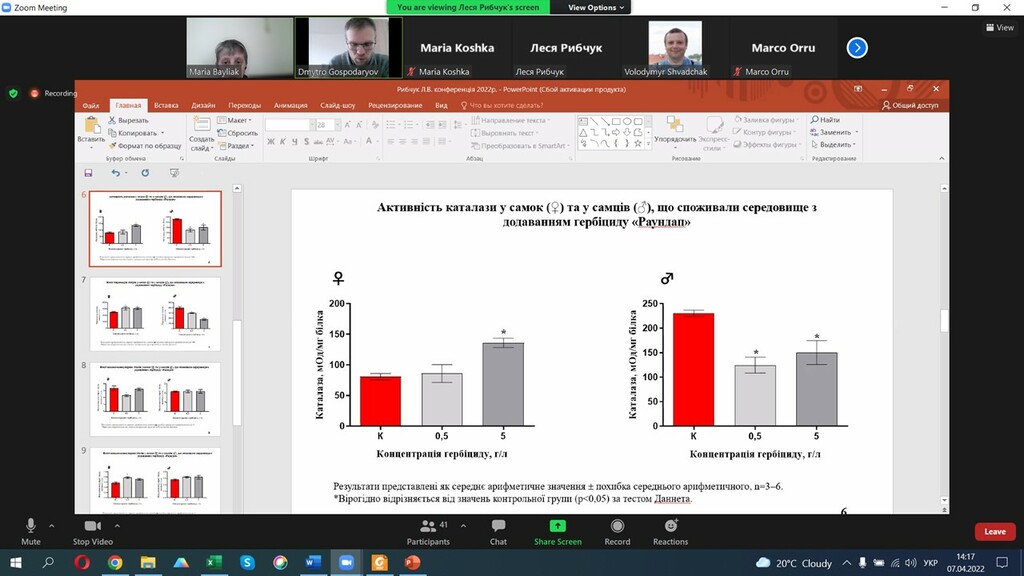
Task: Click the Найти button in ribbon
Action: pyautogui.click(x=825, y=120)
